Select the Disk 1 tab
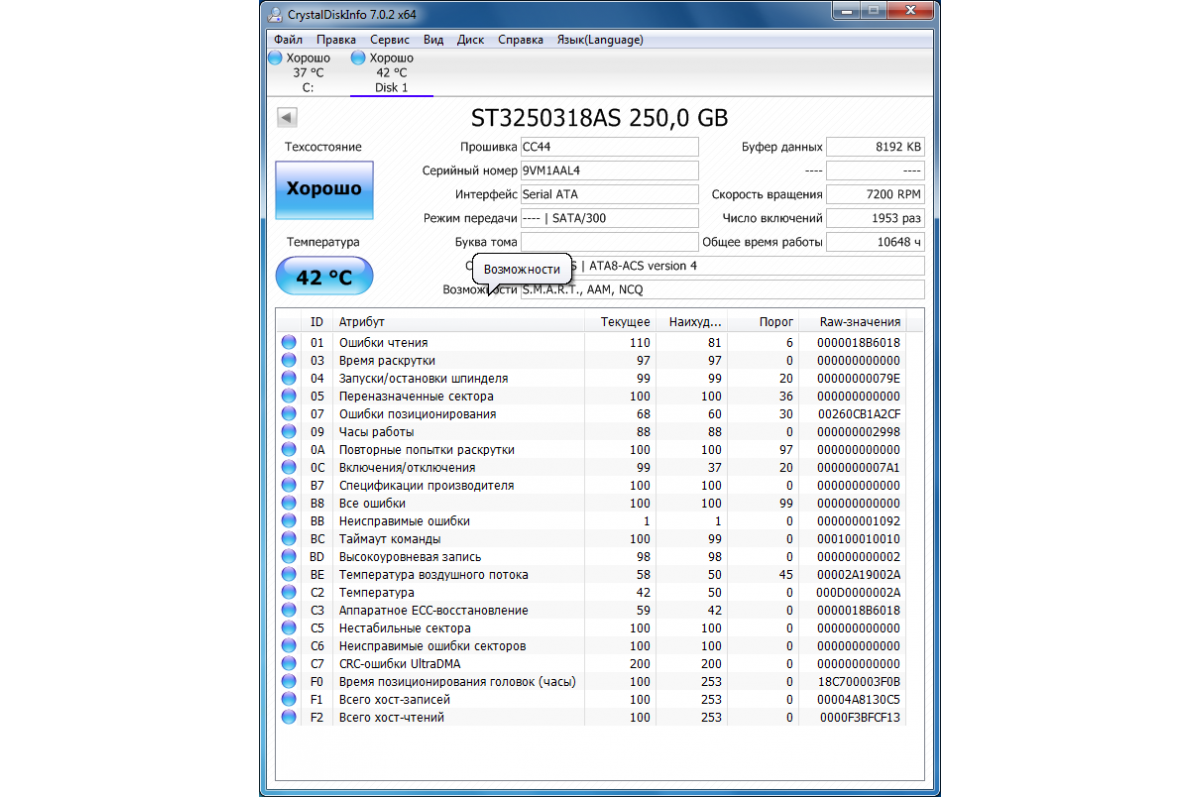 [391, 87]
